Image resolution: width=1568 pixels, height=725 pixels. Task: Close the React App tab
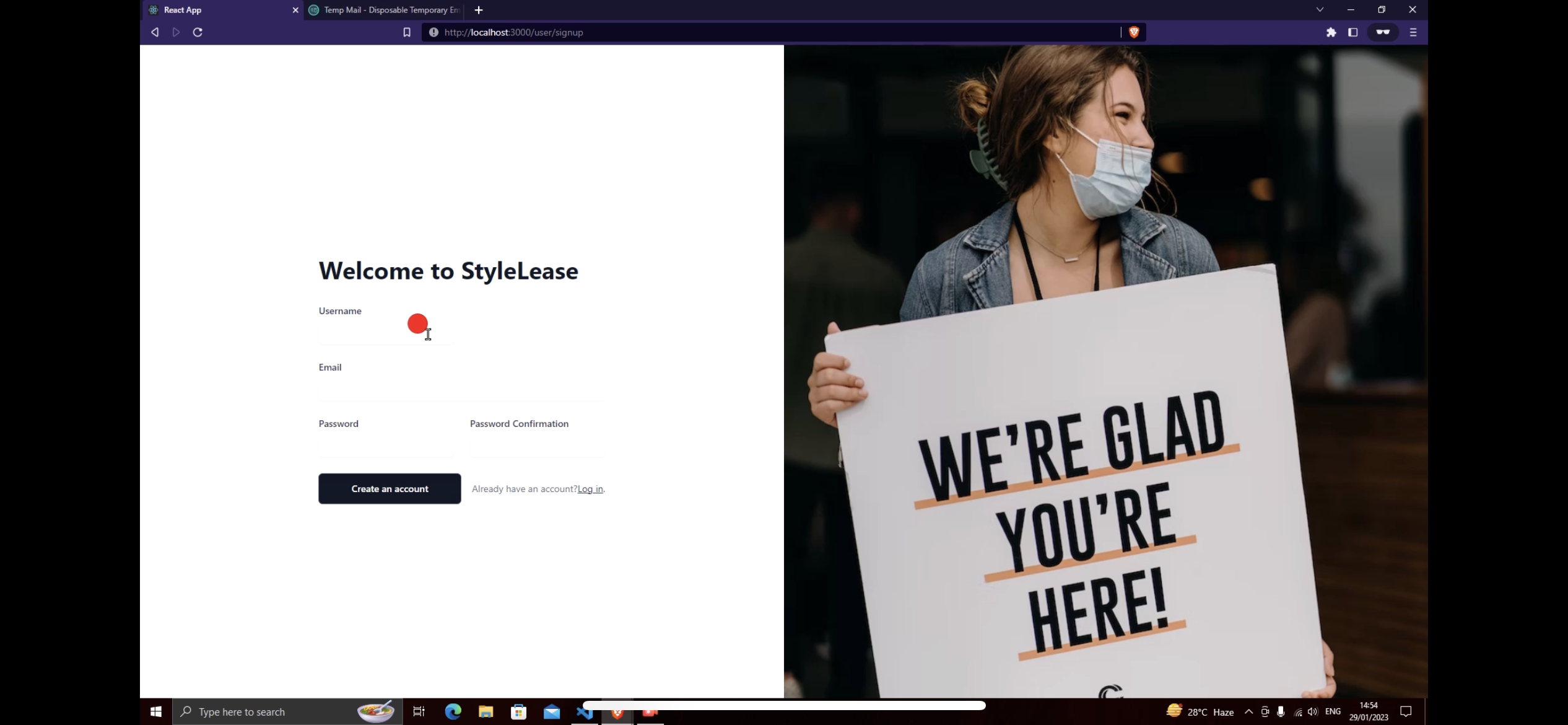pos(295,10)
